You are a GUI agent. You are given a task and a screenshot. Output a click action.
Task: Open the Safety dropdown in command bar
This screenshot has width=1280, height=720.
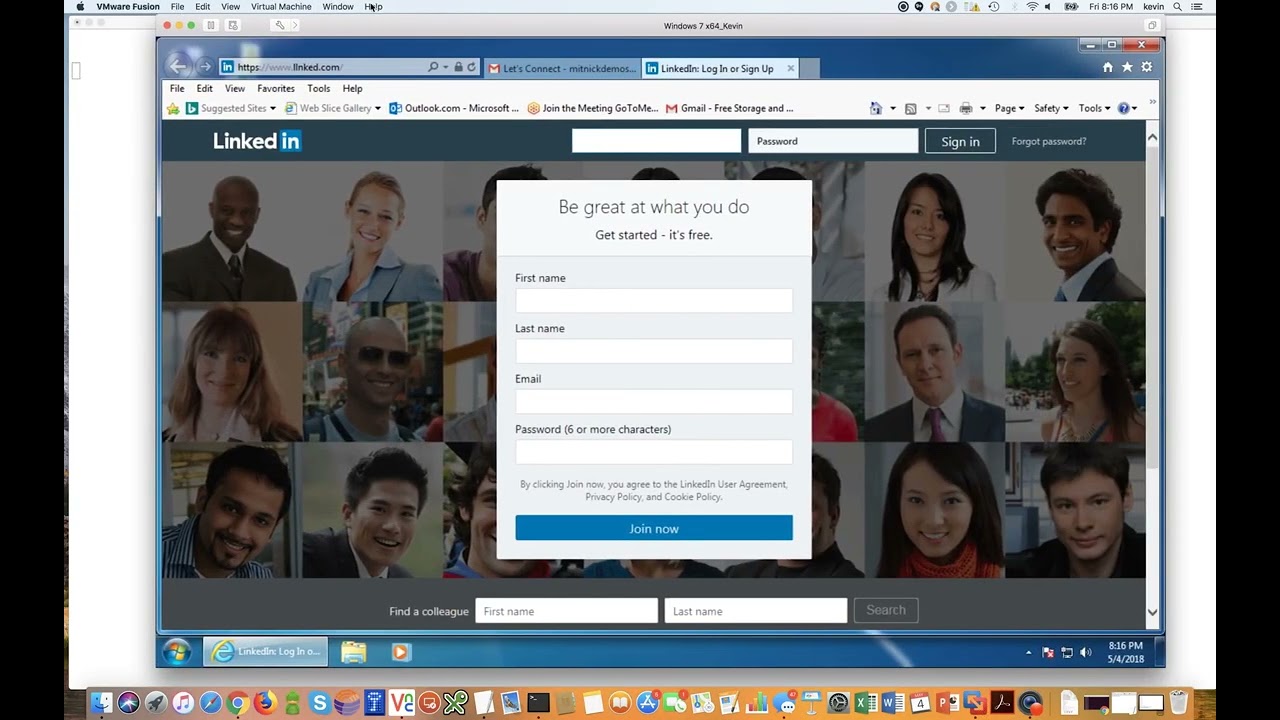pos(1051,108)
